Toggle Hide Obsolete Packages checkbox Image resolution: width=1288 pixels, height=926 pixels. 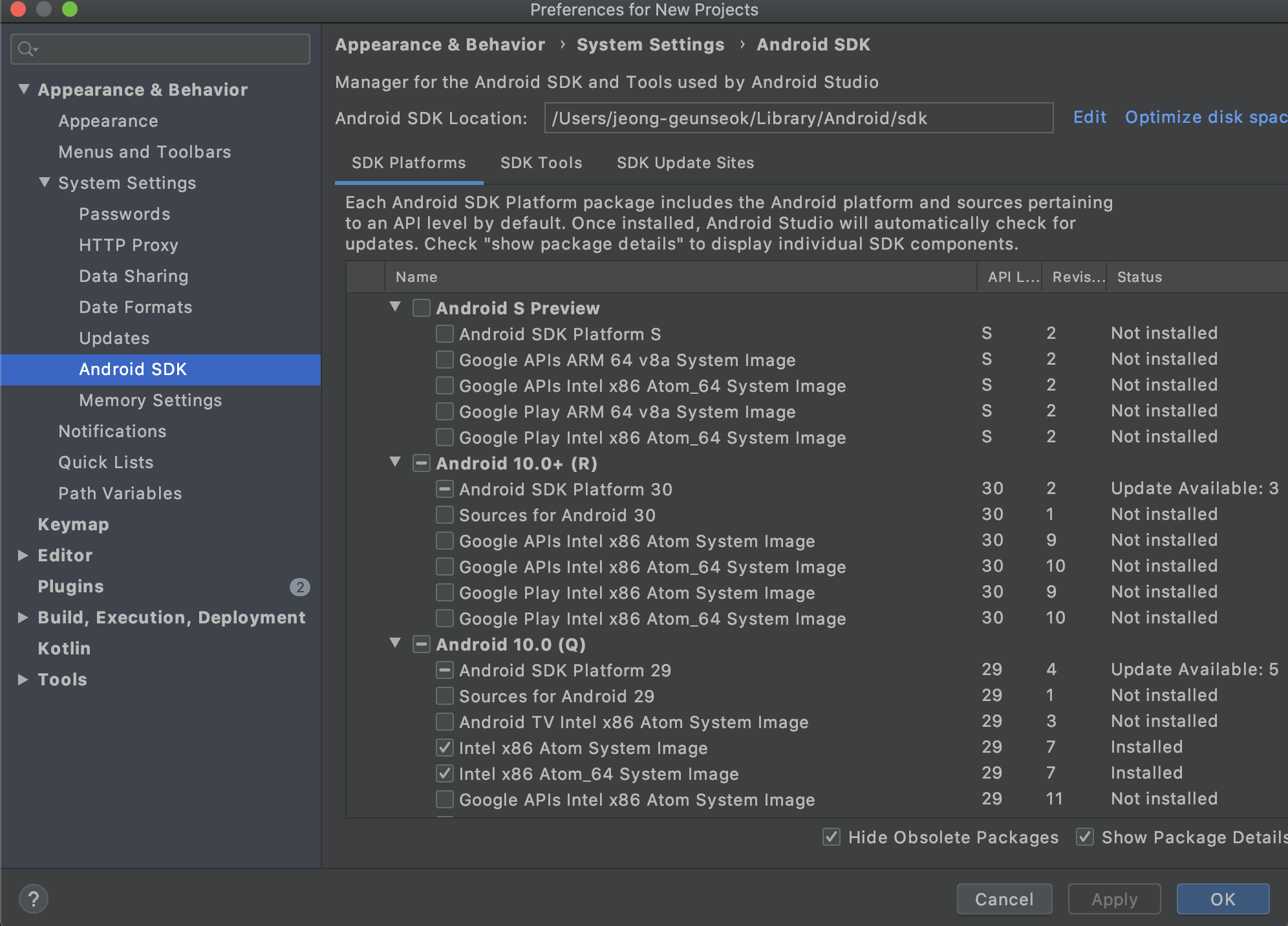coord(831,837)
